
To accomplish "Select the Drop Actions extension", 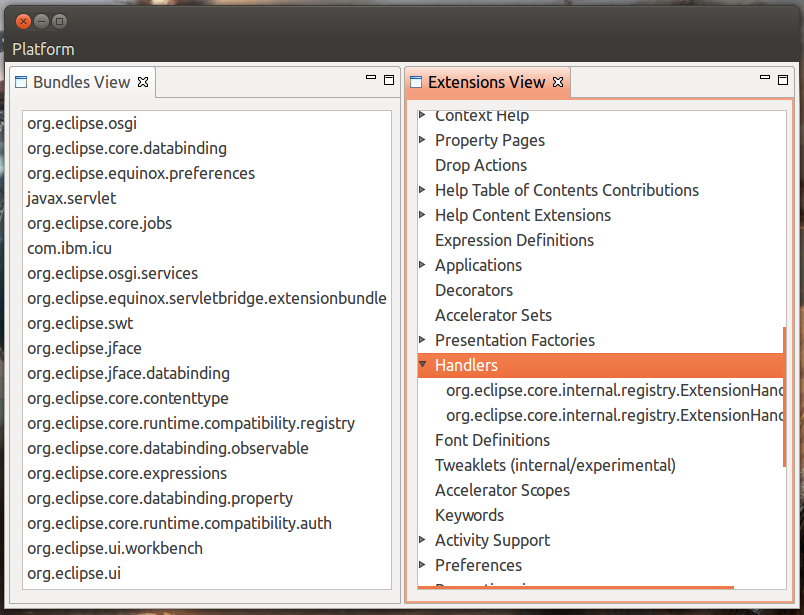I will tap(481, 165).
